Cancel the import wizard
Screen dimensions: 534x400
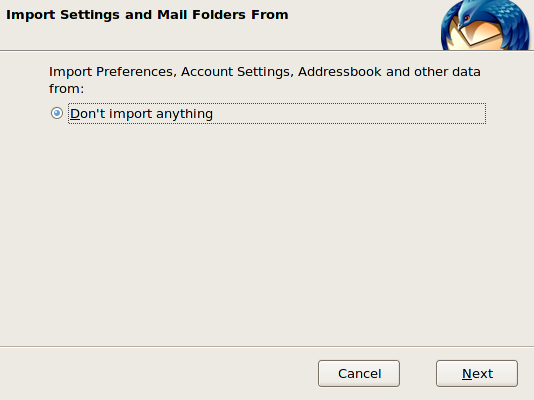pos(359,373)
